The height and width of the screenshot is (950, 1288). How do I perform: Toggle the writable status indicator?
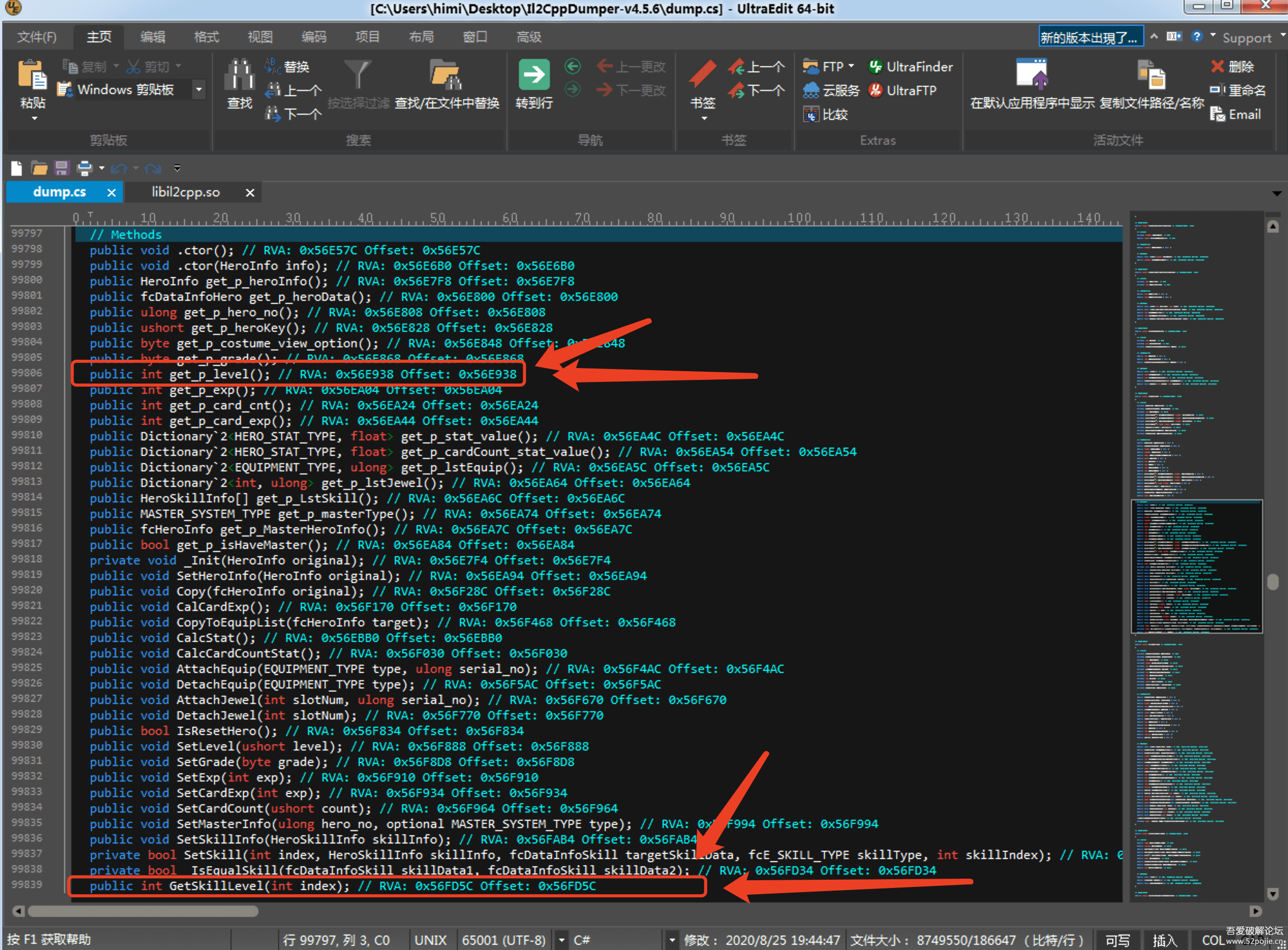(x=1117, y=940)
